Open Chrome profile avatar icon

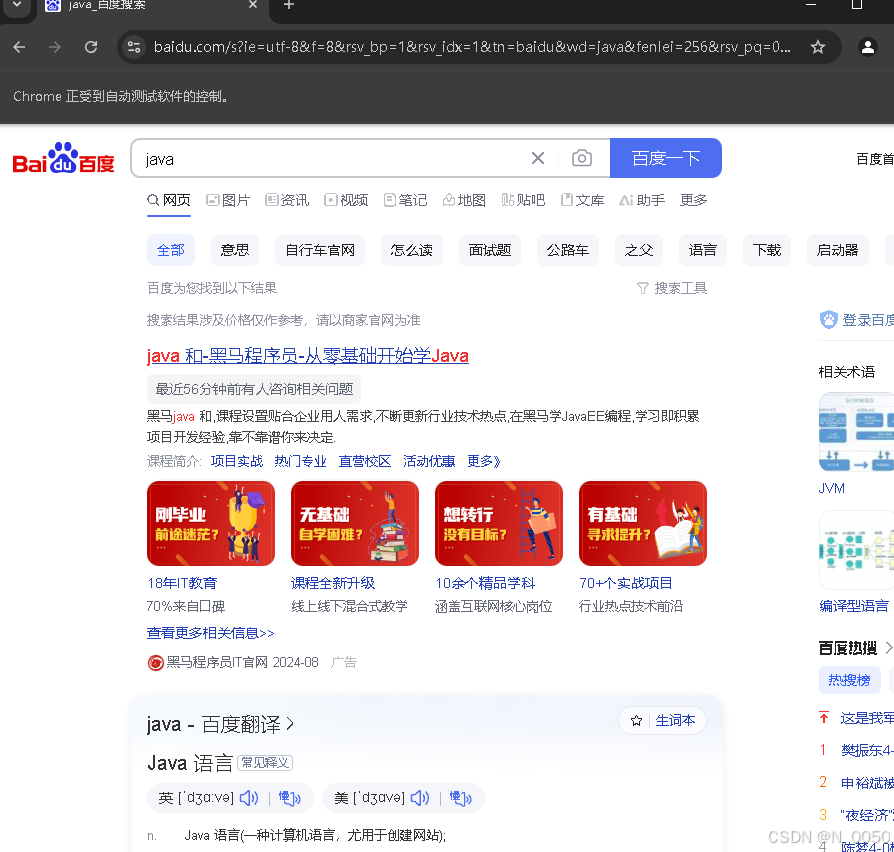[868, 47]
